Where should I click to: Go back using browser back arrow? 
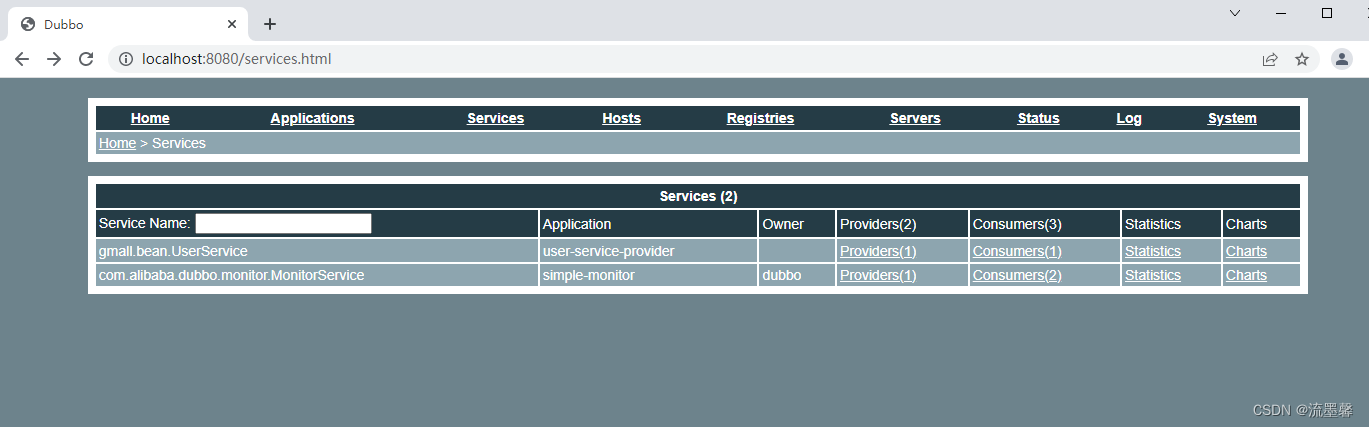pyautogui.click(x=22, y=59)
